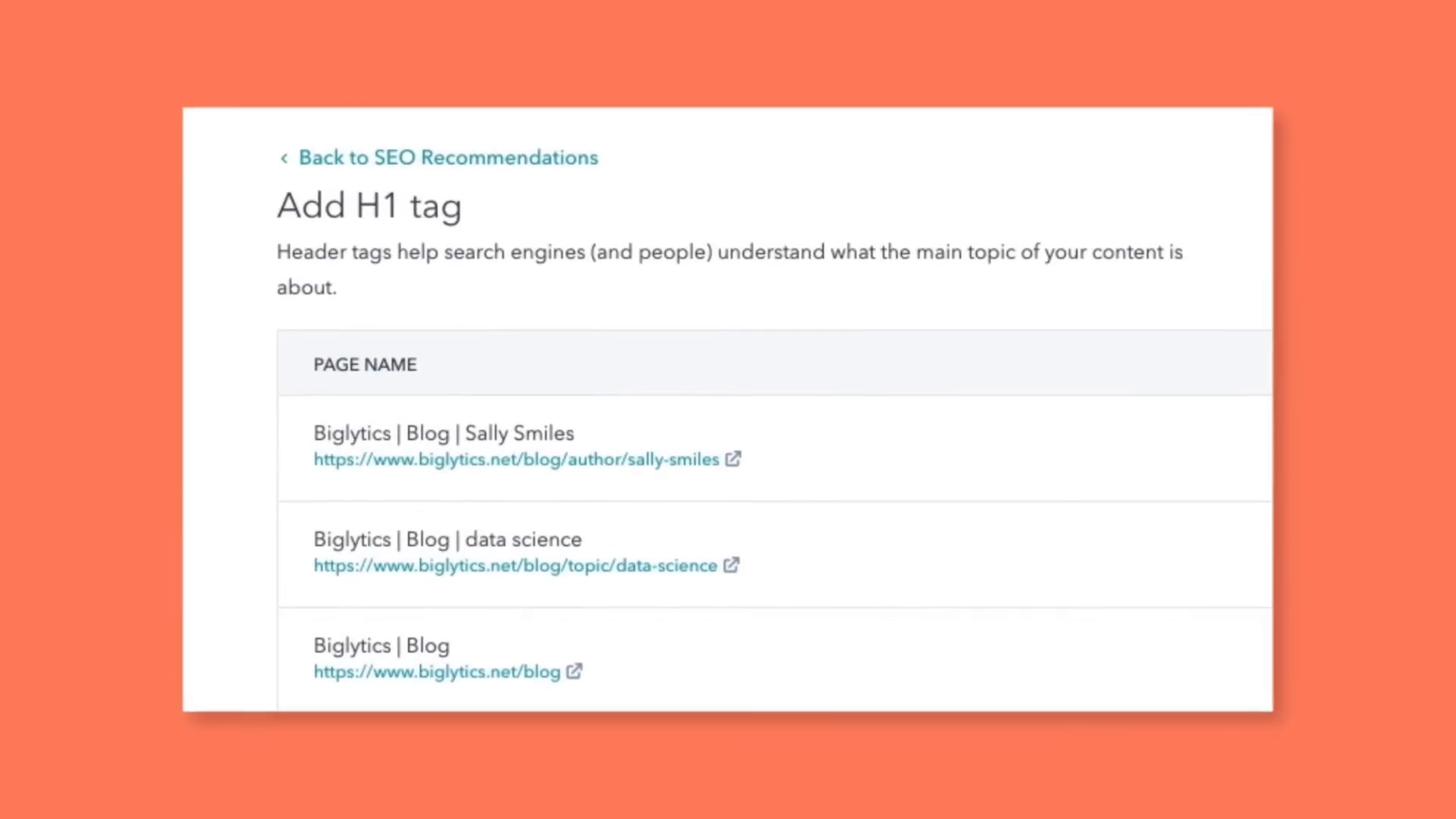Click the header tags description paragraph

coord(729,253)
